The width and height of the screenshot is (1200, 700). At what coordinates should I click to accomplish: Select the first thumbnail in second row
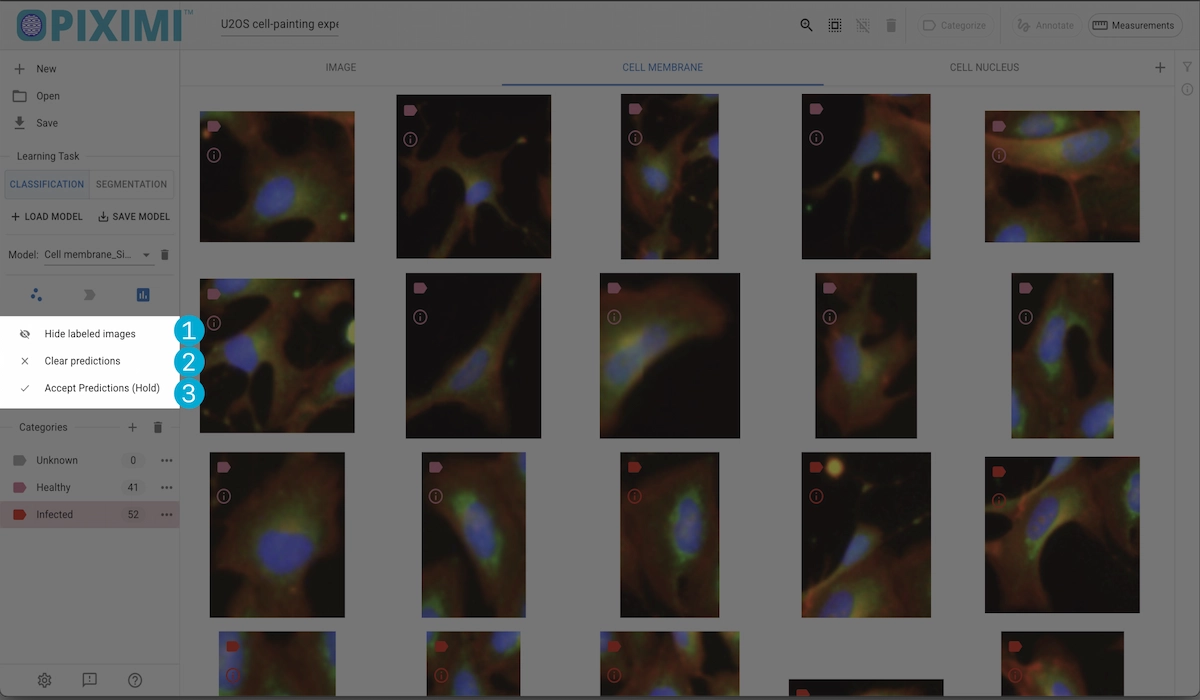pyautogui.click(x=277, y=355)
